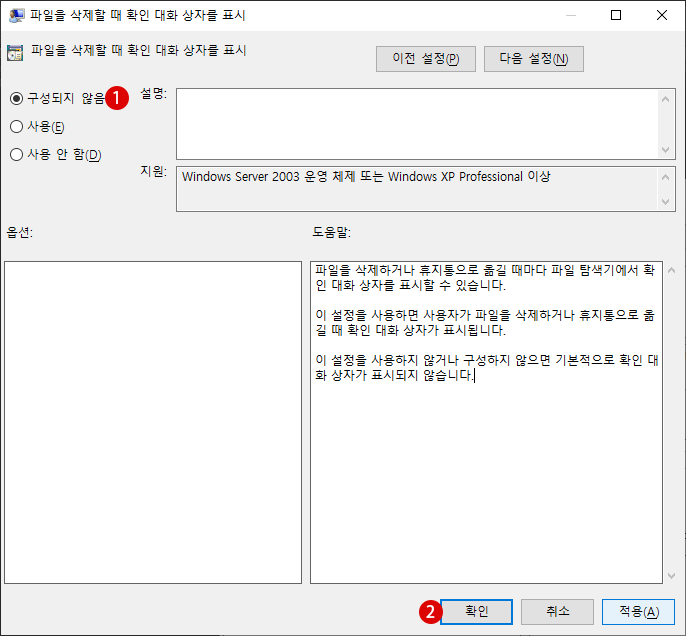Click the up arrow of 도움말 scrollbar
Viewport: 686px width, 636px height.
point(671,270)
